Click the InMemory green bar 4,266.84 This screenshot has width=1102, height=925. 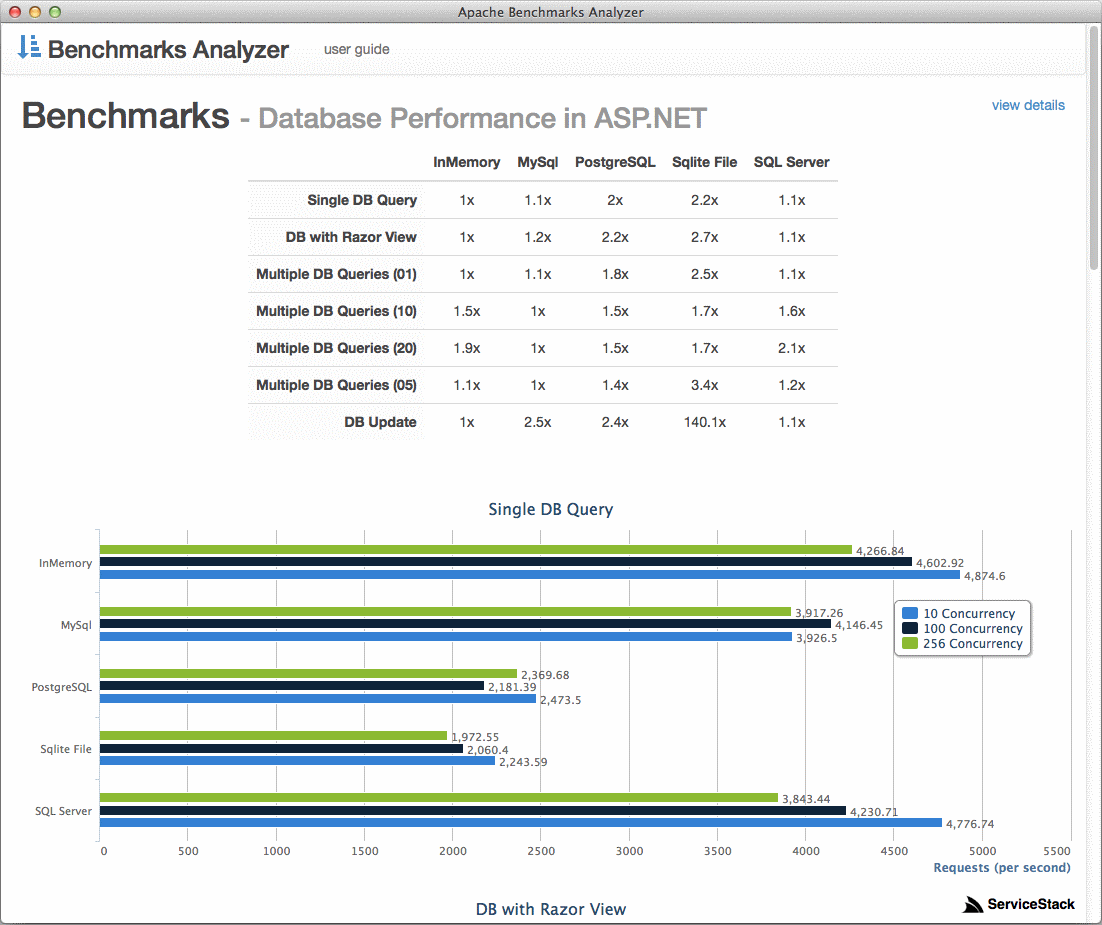(x=476, y=550)
